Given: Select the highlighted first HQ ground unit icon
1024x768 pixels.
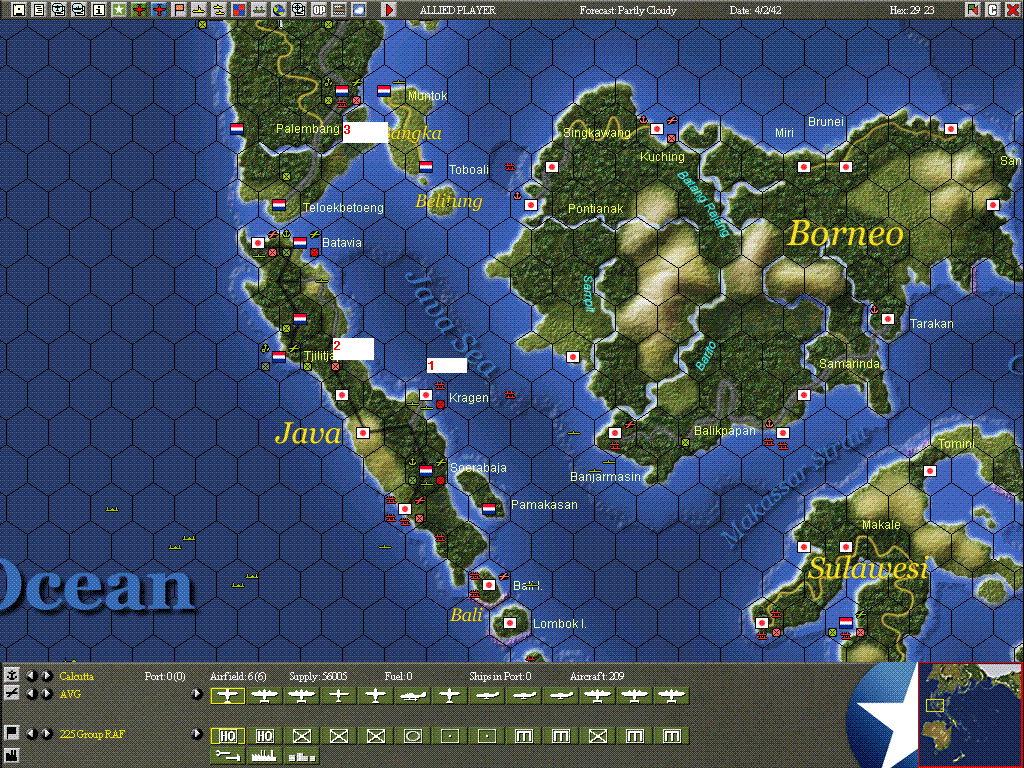Looking at the screenshot, I should pos(227,736).
